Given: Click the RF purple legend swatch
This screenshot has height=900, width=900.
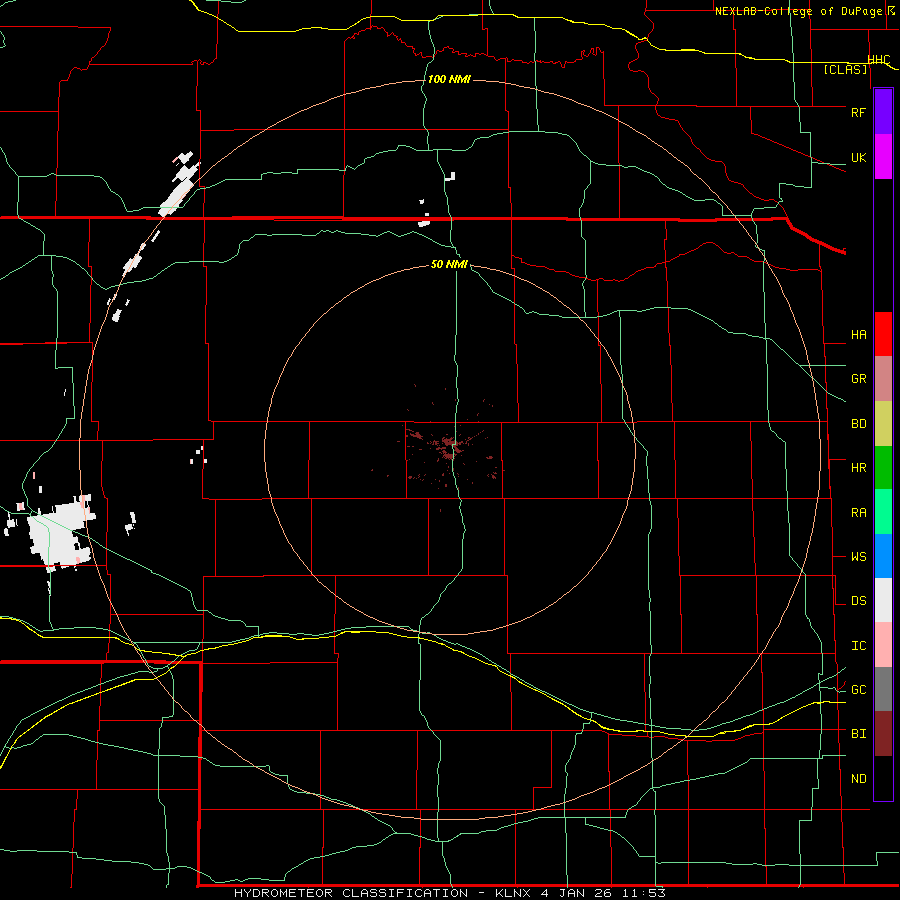Looking at the screenshot, I should [x=883, y=112].
